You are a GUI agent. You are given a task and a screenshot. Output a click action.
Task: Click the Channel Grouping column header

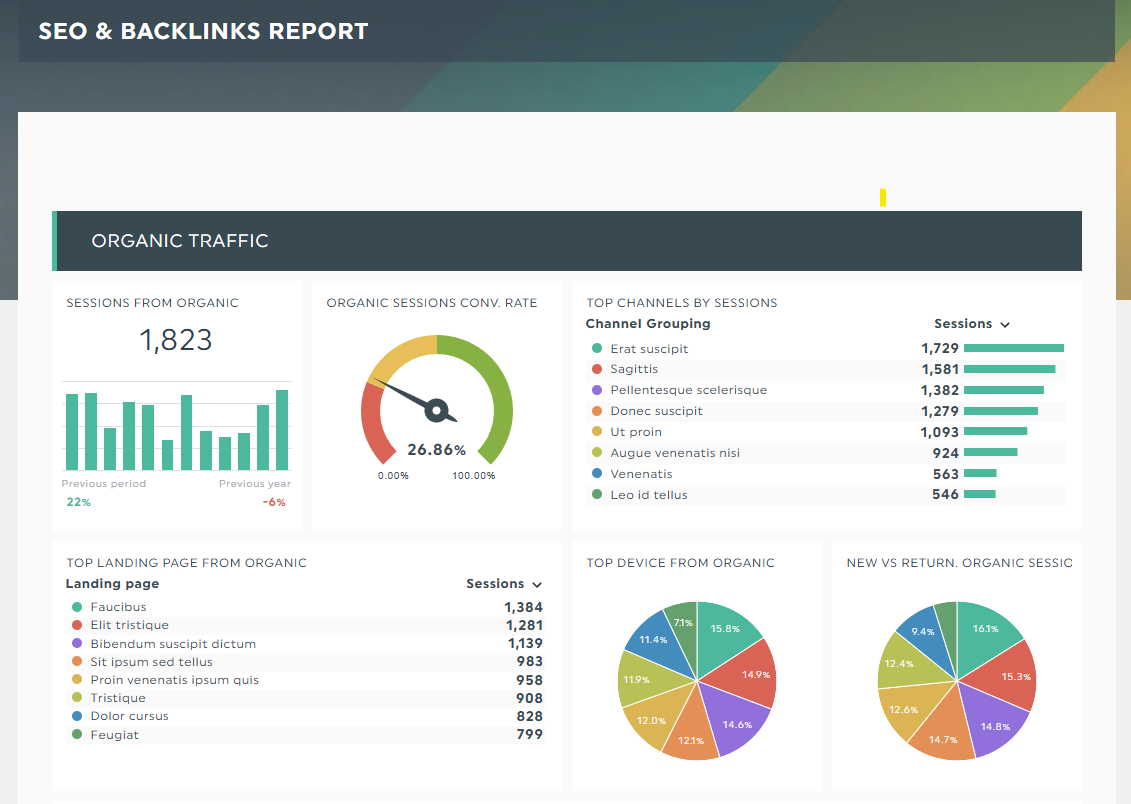pos(648,324)
